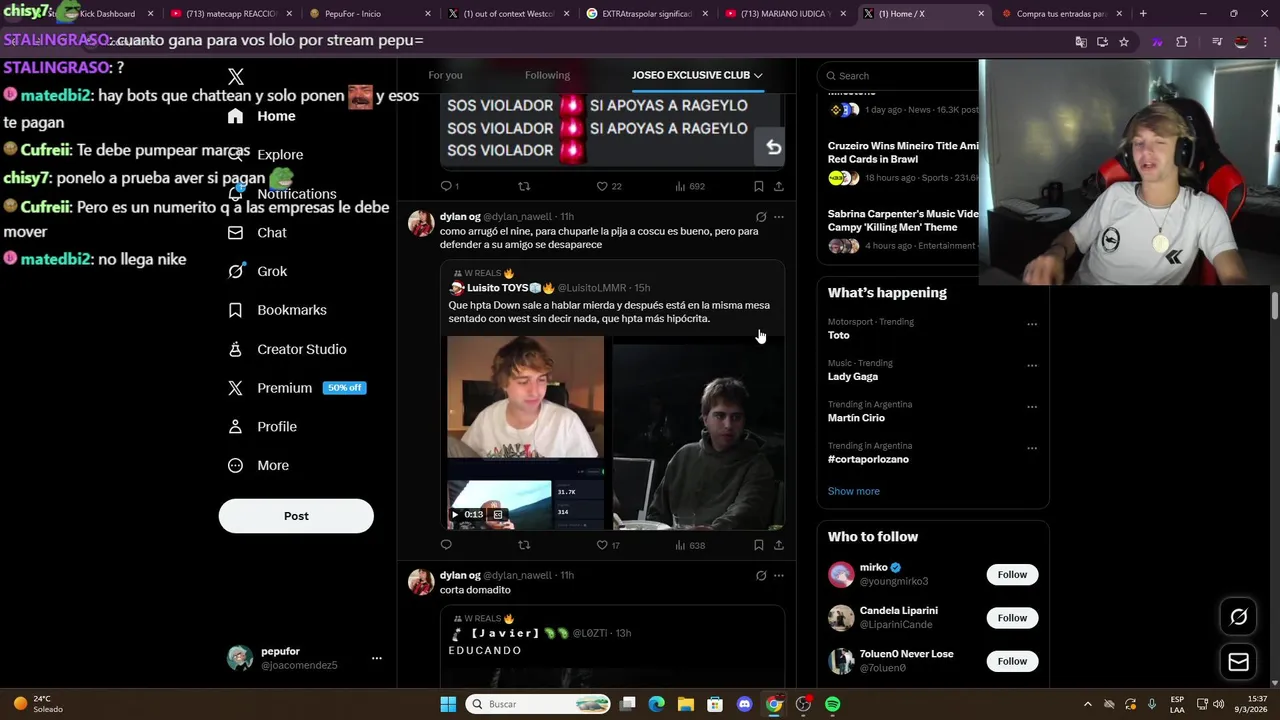This screenshot has width=1280, height=720.
Task: Open Toto trending topic
Action: pos(838,336)
